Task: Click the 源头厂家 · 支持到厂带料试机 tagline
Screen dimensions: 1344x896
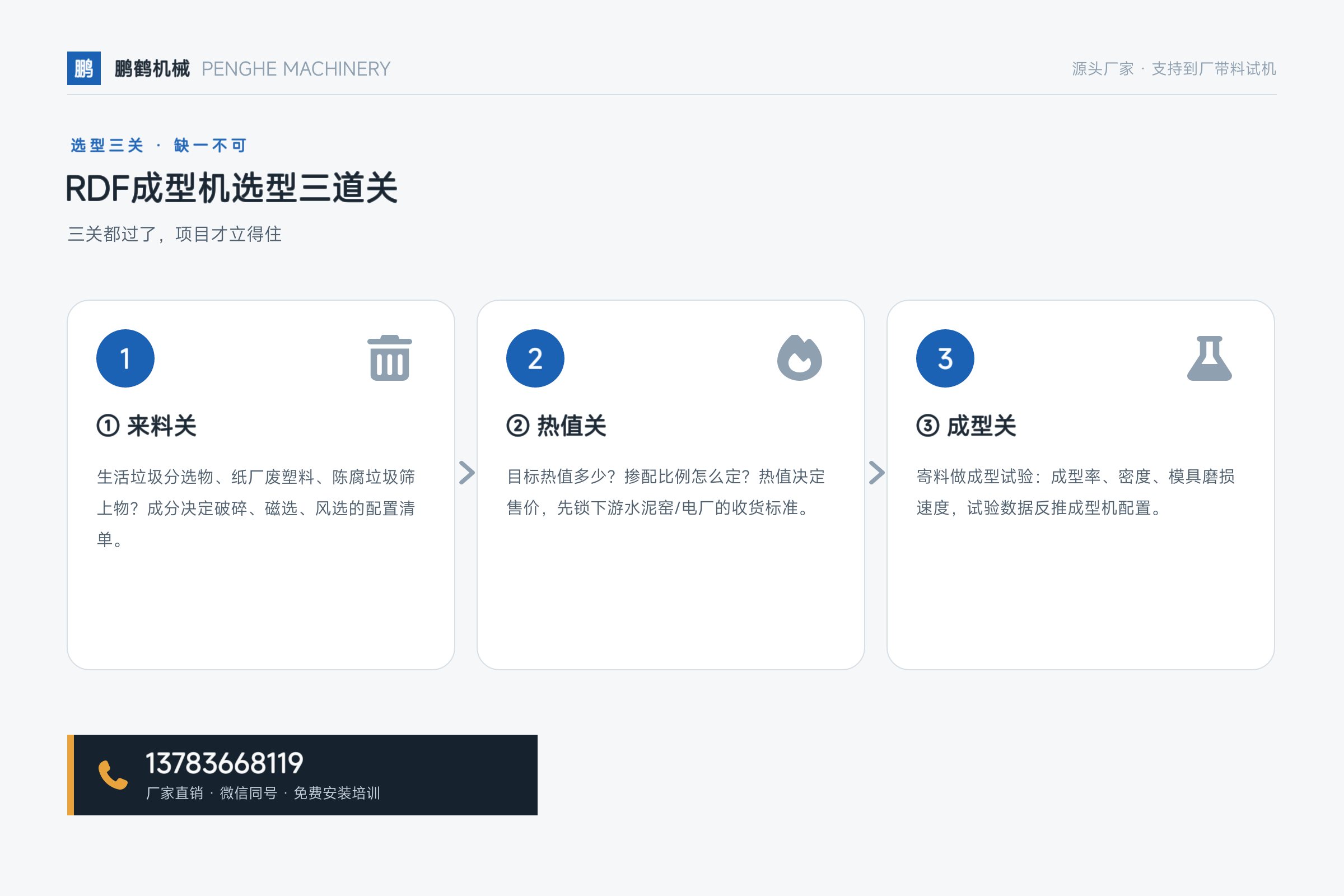Action: pos(1174,68)
